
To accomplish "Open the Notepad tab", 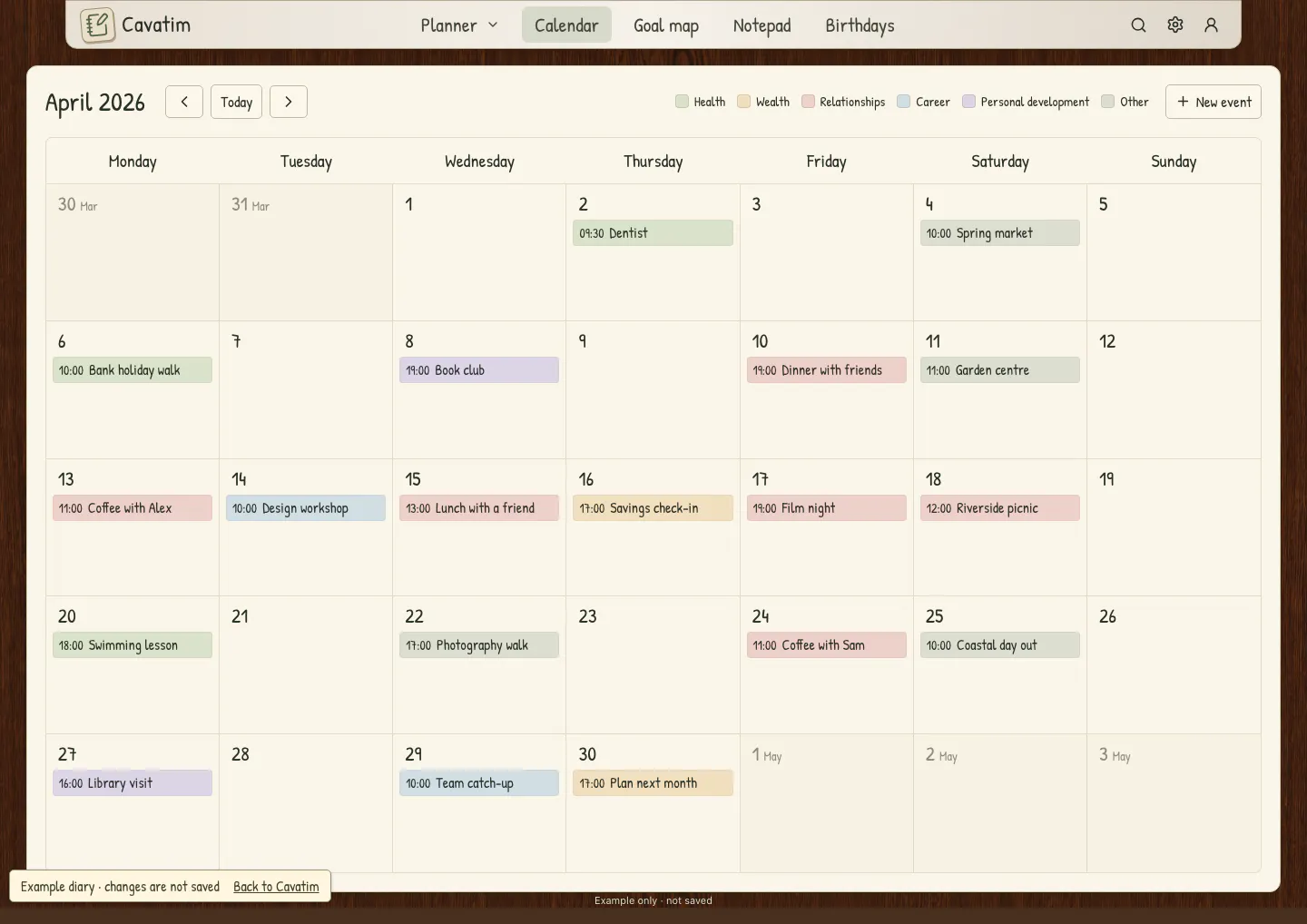I will pyautogui.click(x=762, y=25).
